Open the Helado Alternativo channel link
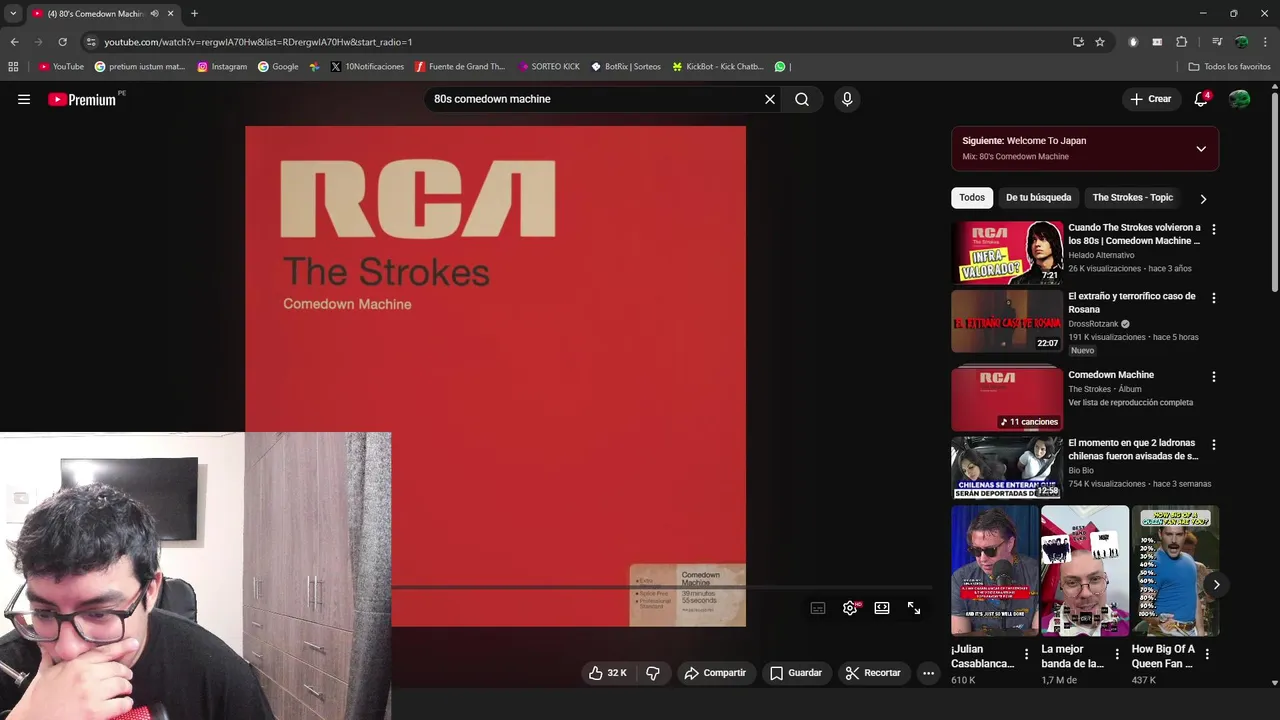The width and height of the screenshot is (1280, 720). click(1101, 255)
